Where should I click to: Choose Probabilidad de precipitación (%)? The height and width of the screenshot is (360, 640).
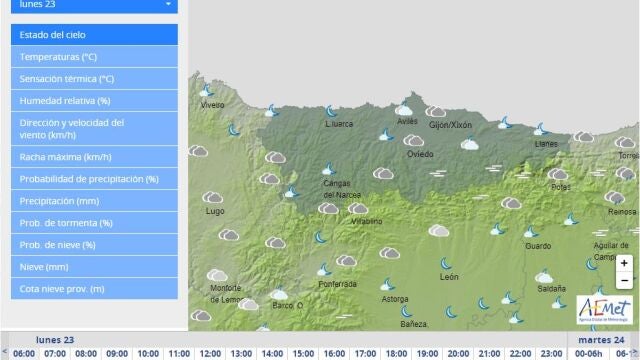[94, 179]
